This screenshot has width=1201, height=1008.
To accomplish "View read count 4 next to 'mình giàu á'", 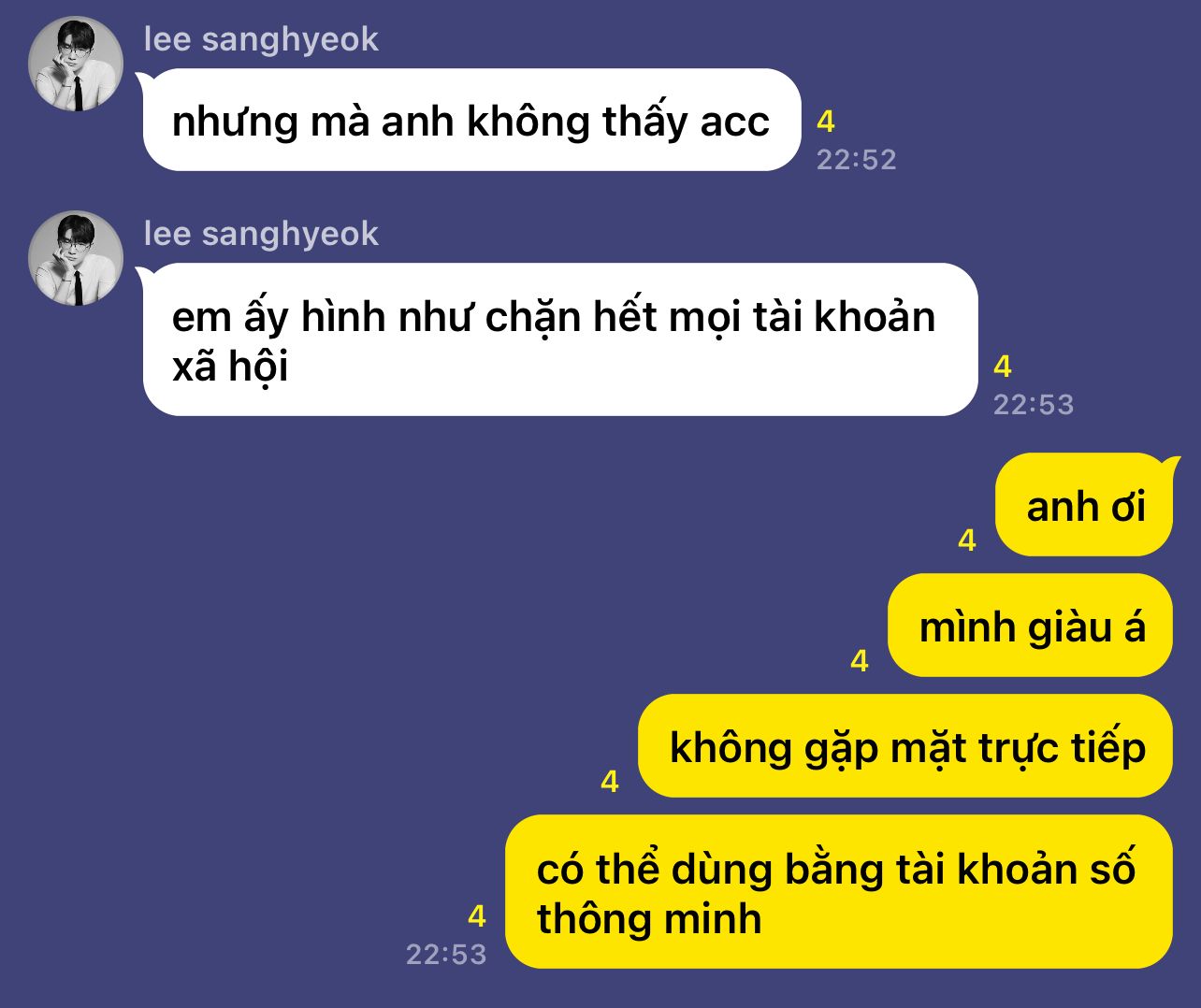I will click(x=860, y=661).
